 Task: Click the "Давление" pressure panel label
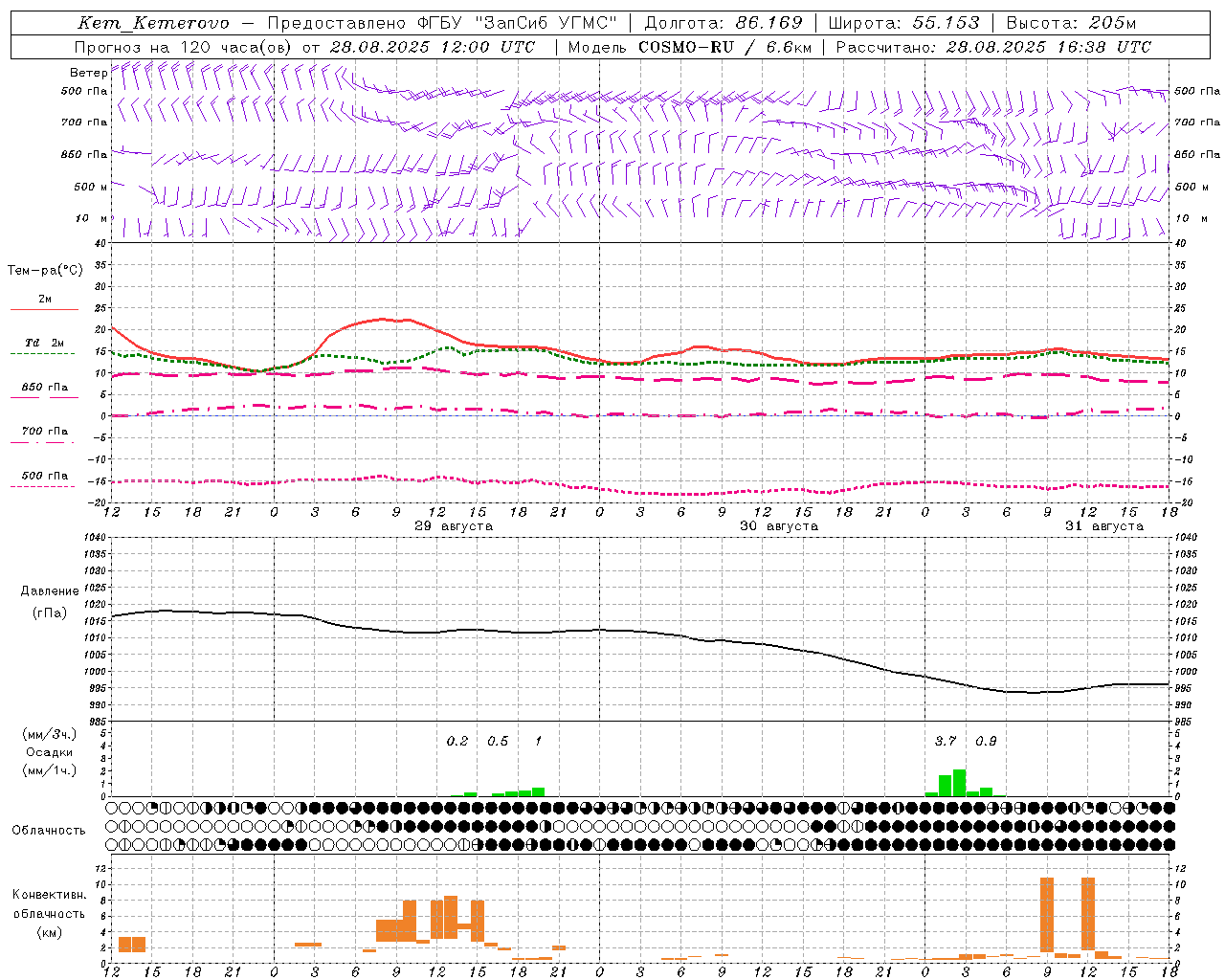coord(49,591)
